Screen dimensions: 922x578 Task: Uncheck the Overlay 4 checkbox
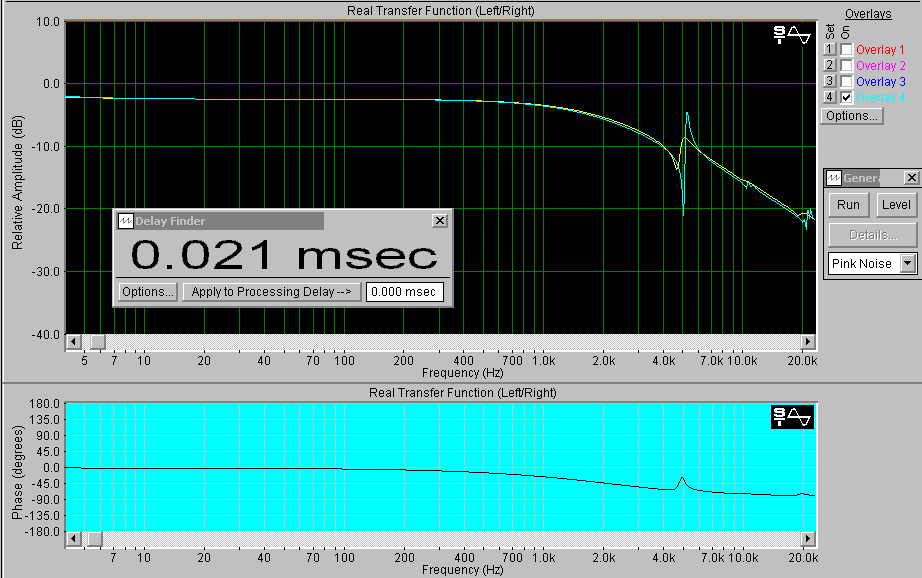click(846, 97)
